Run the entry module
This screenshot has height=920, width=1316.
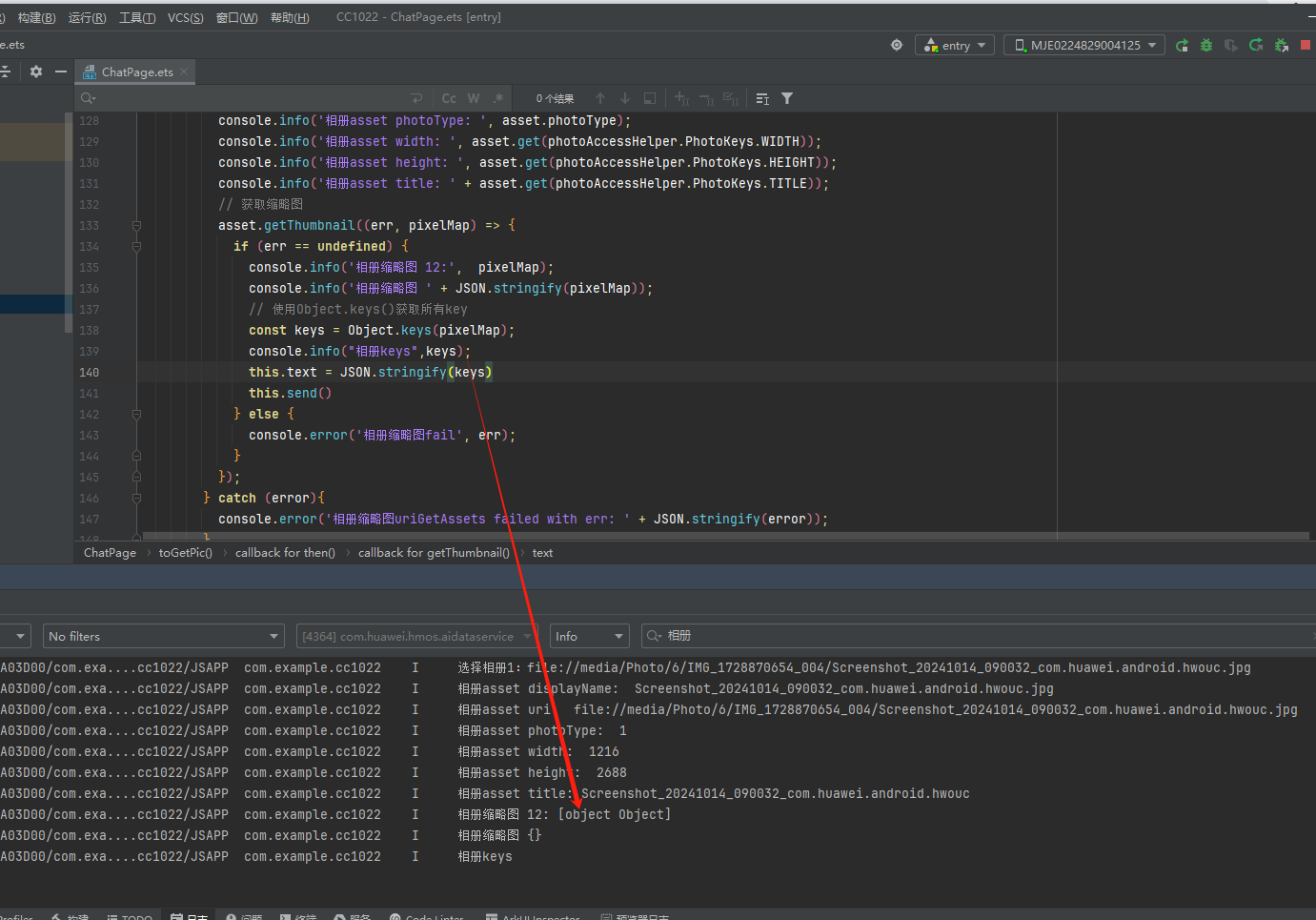[1183, 45]
